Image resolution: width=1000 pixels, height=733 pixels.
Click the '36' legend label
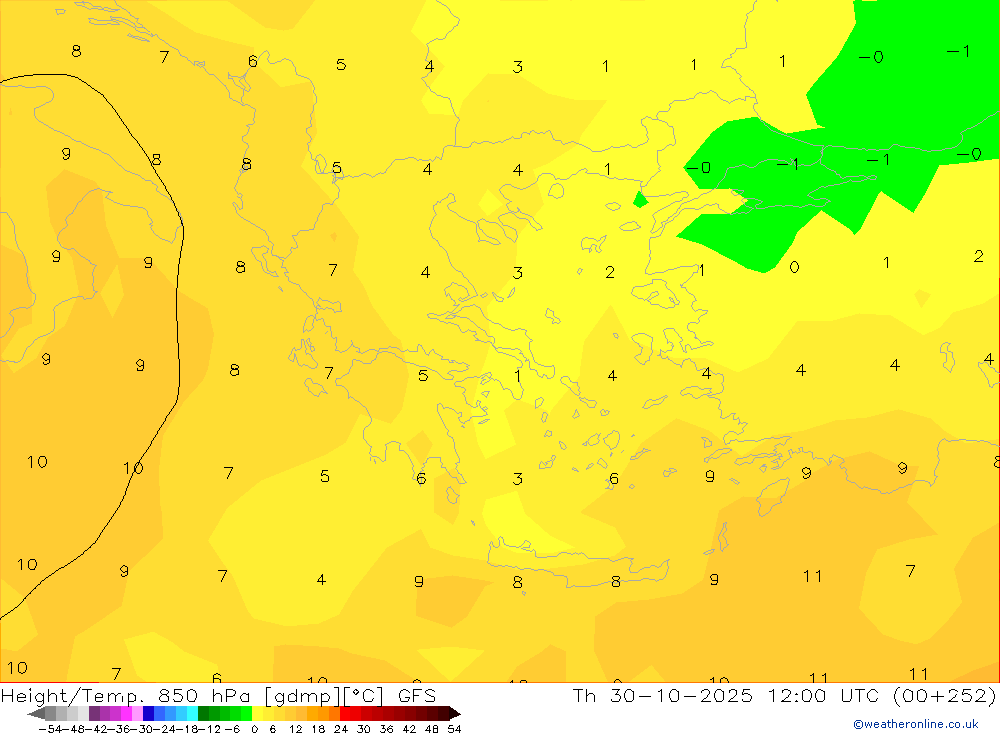coord(386,729)
